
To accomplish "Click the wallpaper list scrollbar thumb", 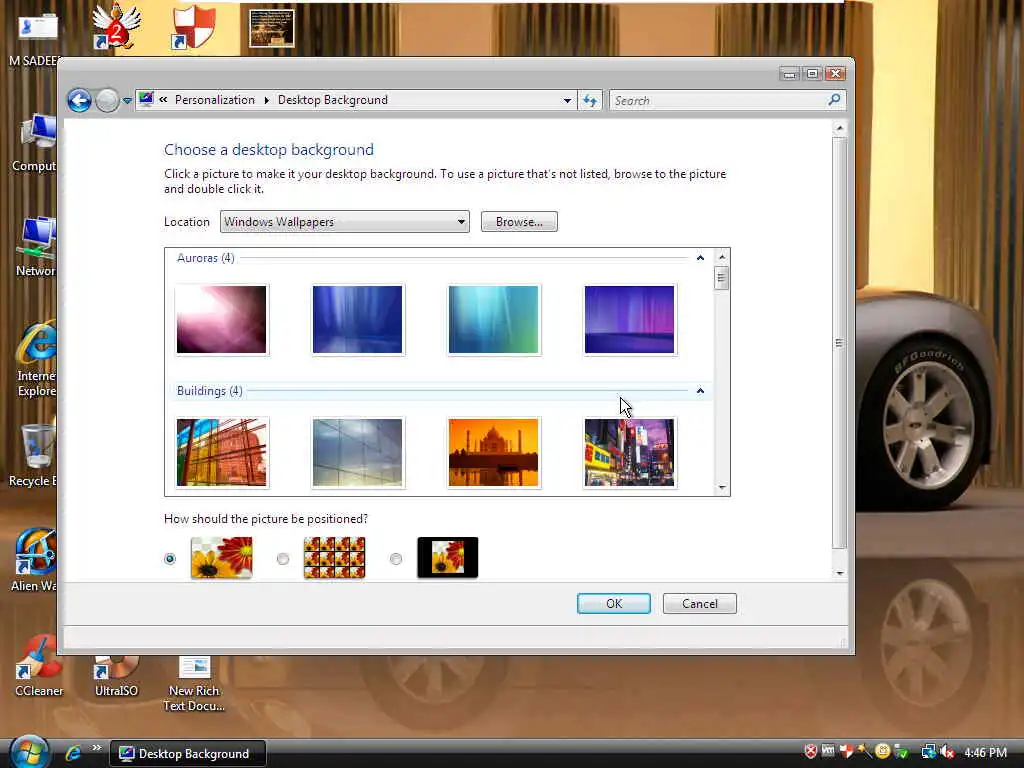I will coord(722,278).
